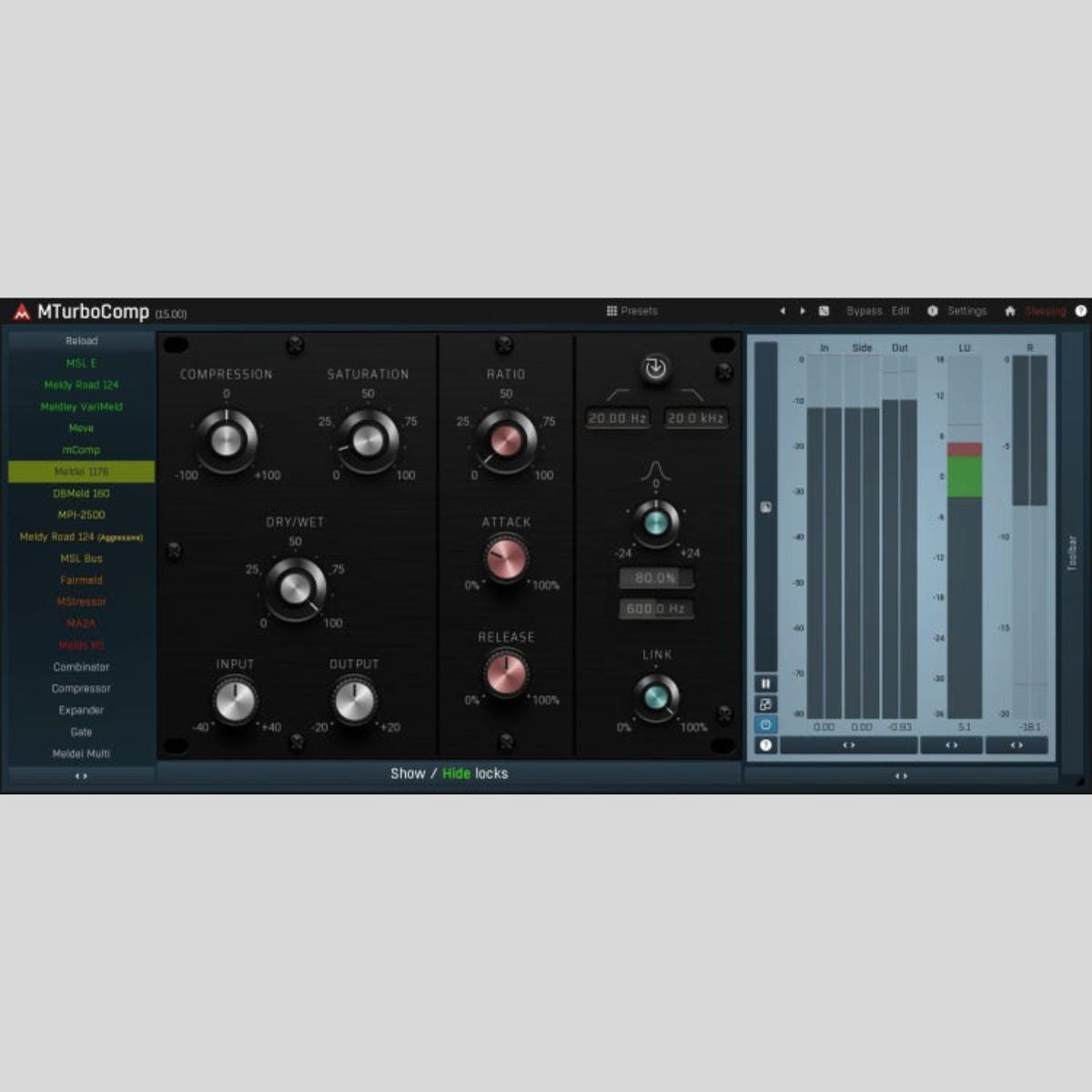Select the MSL Bus device

(81, 559)
